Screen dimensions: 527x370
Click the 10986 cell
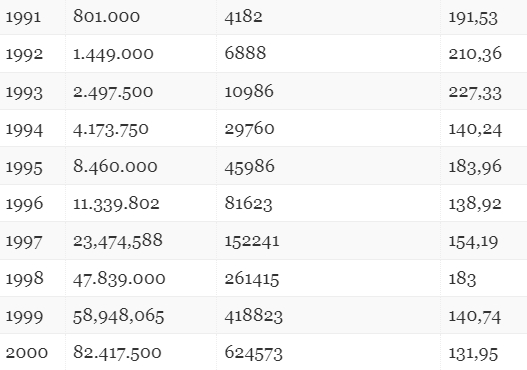point(249,91)
